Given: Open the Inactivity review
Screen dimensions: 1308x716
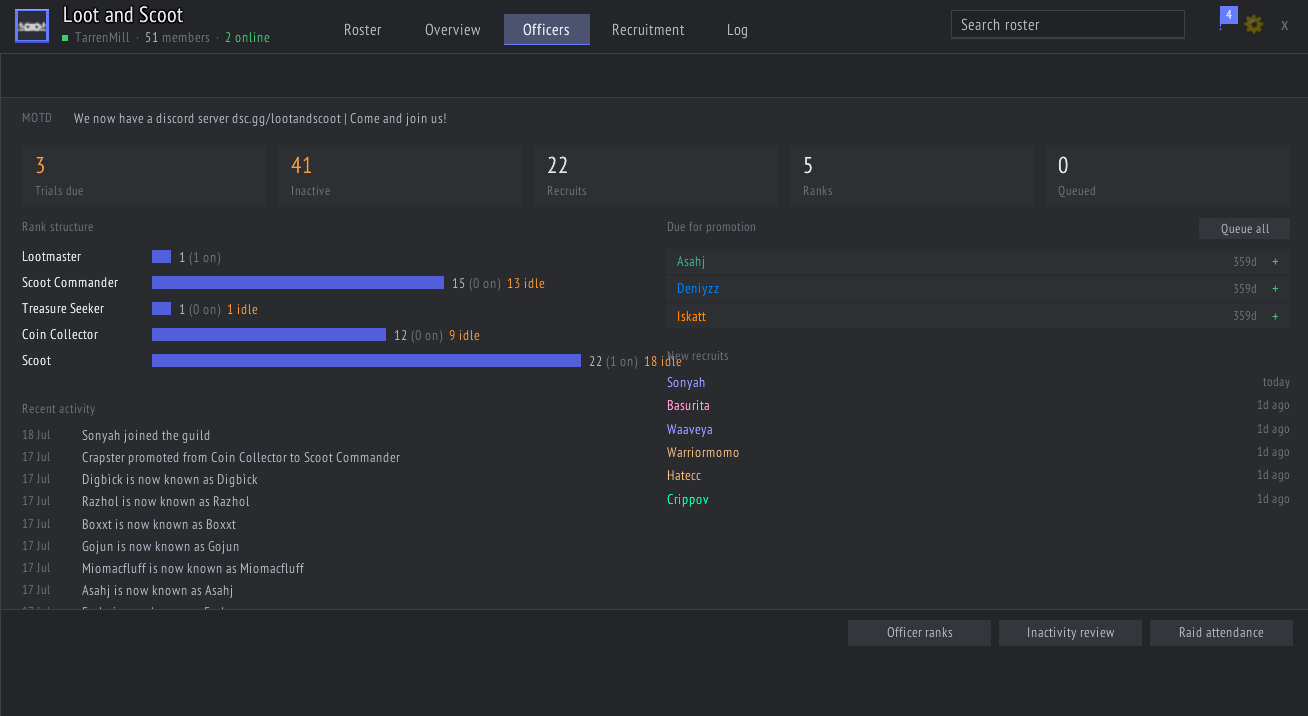Looking at the screenshot, I should pyautogui.click(x=1070, y=633).
